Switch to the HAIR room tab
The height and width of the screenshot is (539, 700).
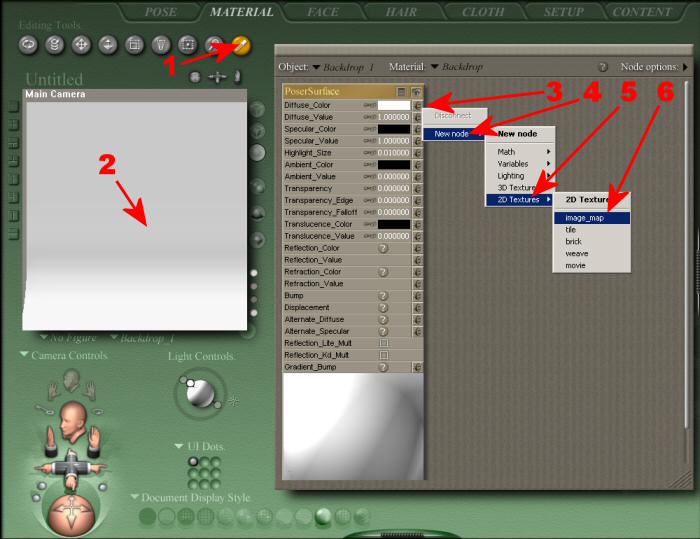click(401, 12)
